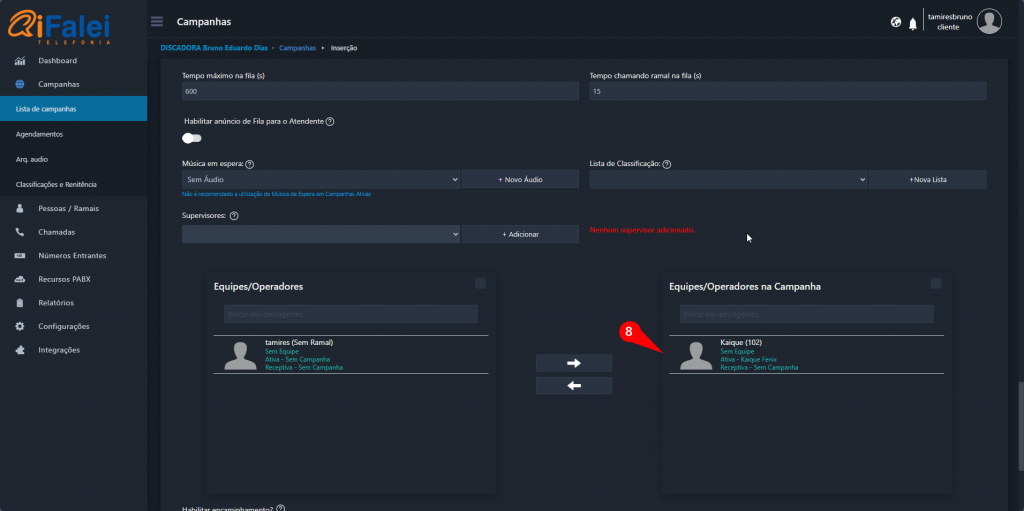Click Tempo máximo na fila field

pos(380,91)
